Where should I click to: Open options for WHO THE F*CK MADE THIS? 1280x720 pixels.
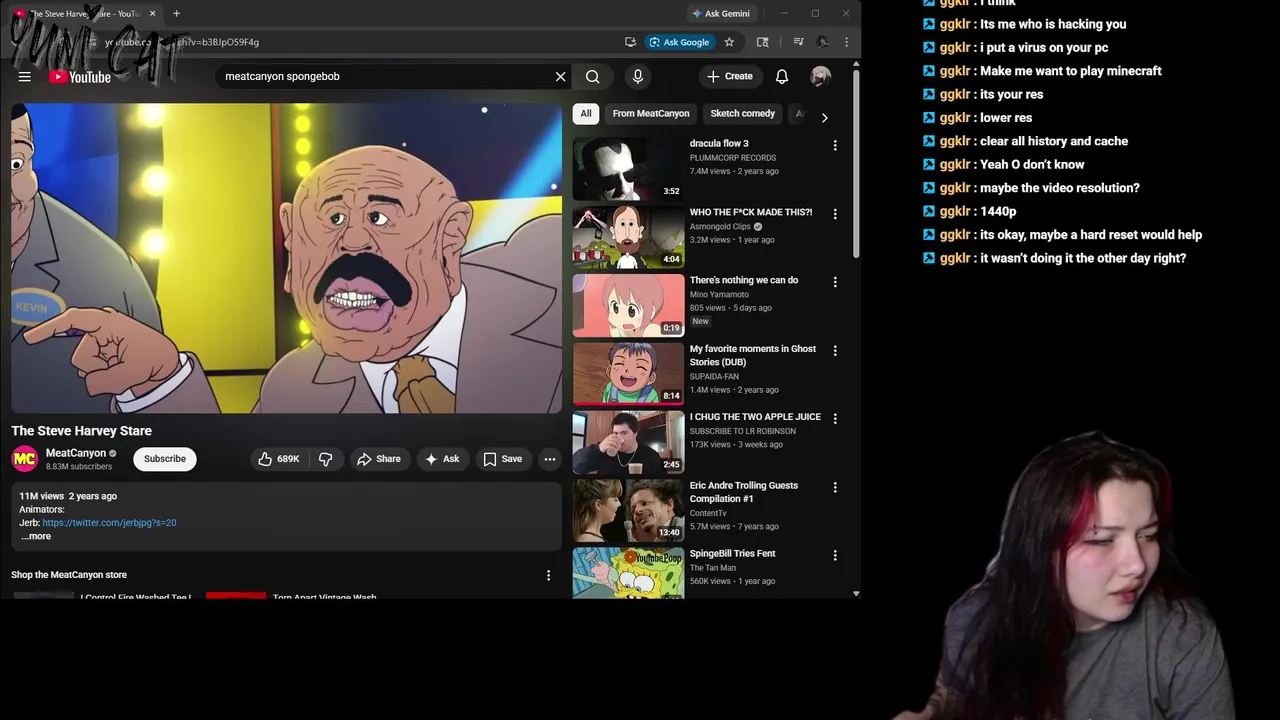[835, 214]
